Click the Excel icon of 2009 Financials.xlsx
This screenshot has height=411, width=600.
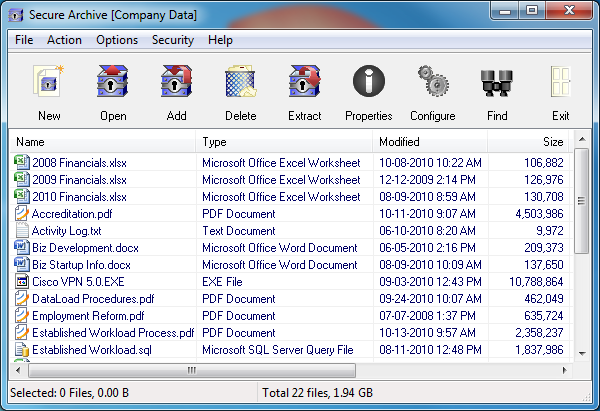tap(22, 179)
